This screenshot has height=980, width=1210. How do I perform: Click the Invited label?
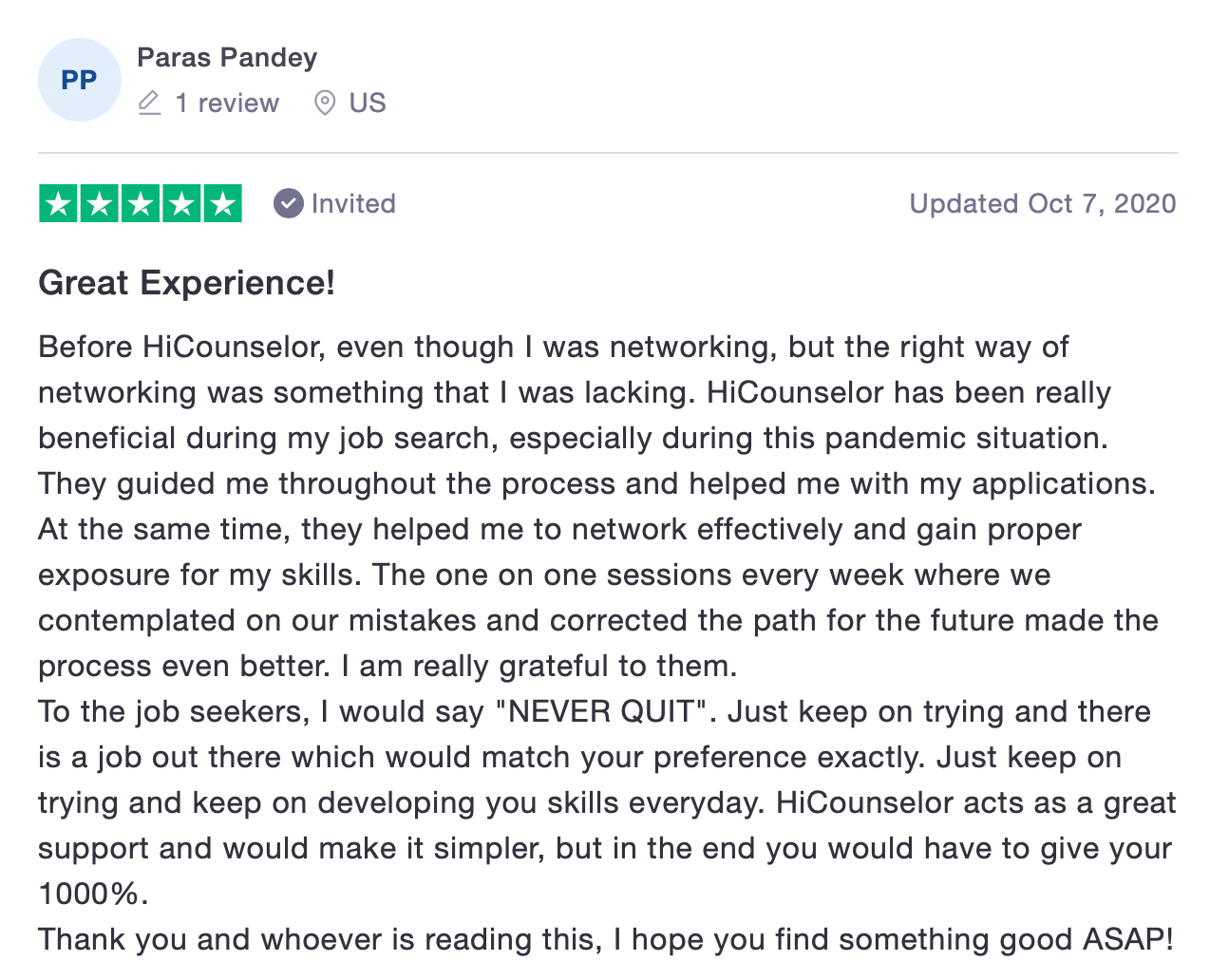tap(353, 203)
